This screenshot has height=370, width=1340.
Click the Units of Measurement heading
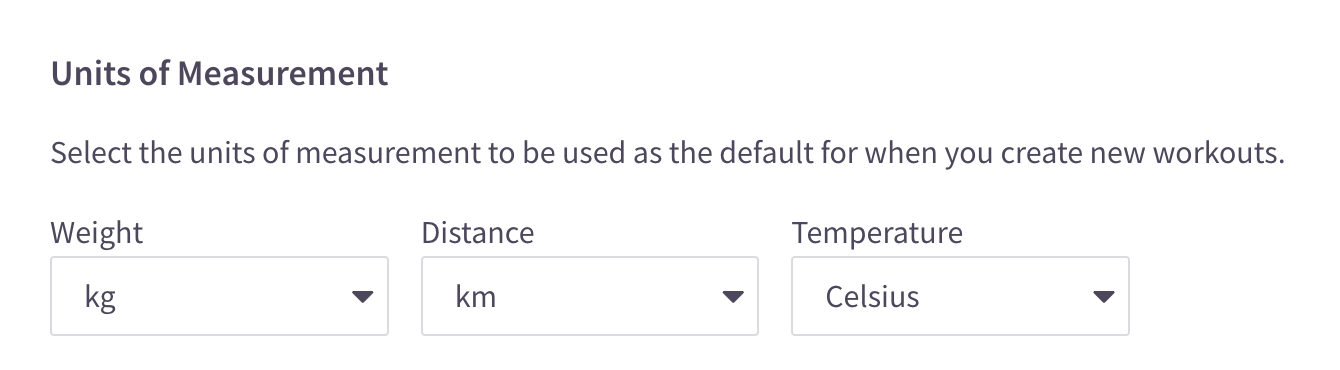pyautogui.click(x=219, y=74)
